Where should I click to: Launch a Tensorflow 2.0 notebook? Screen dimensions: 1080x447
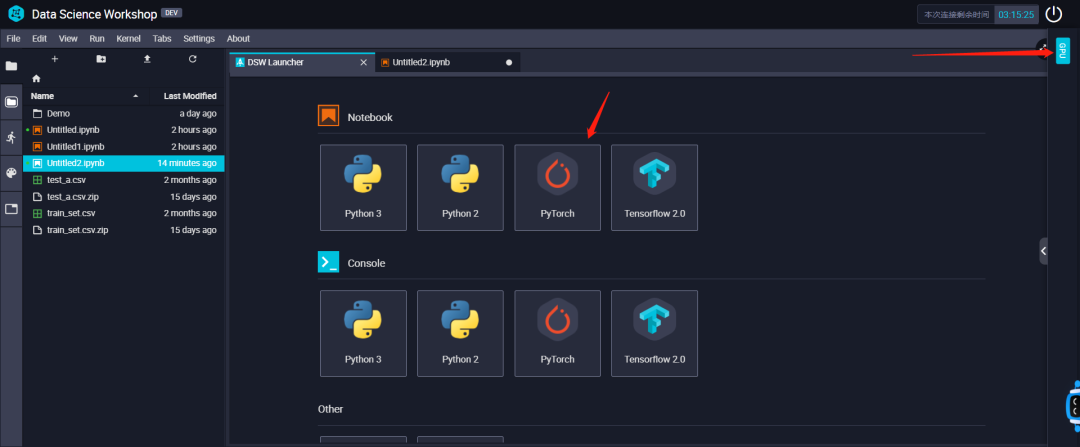click(x=654, y=187)
